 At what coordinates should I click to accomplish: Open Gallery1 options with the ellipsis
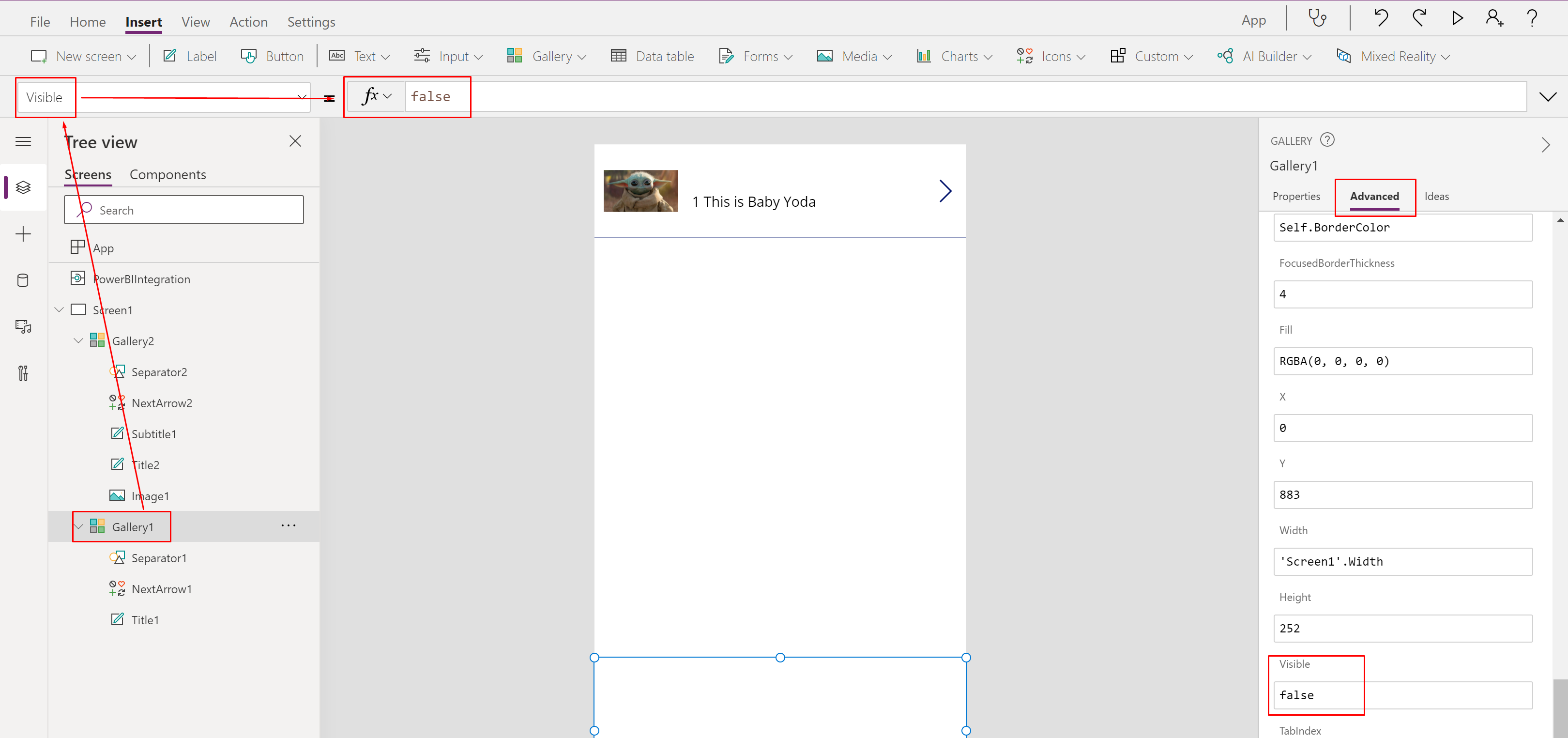coord(288,525)
